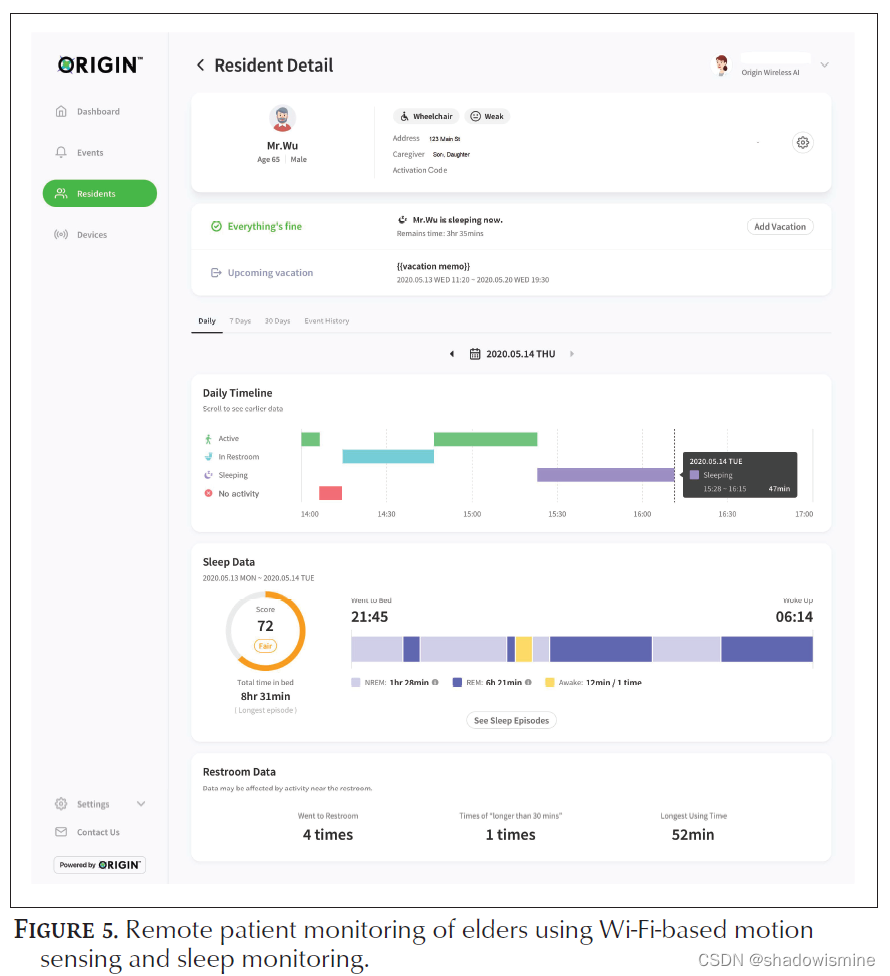Image resolution: width=890 pixels, height=976 pixels.
Task: Click the 4 times restroom count
Action: [x=328, y=835]
